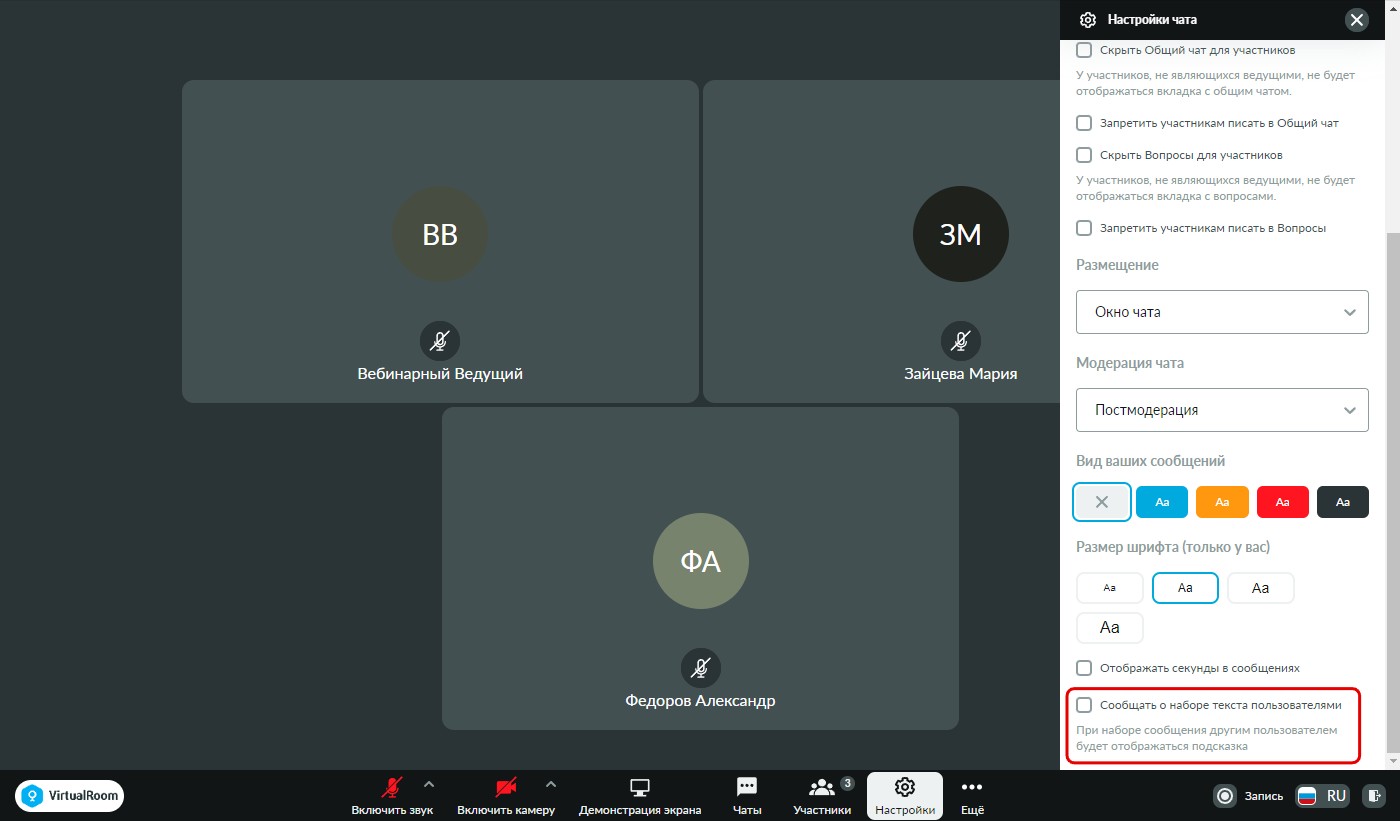Click muted mic icon on Зайцева Мария tile
This screenshot has width=1400, height=821.
point(960,342)
